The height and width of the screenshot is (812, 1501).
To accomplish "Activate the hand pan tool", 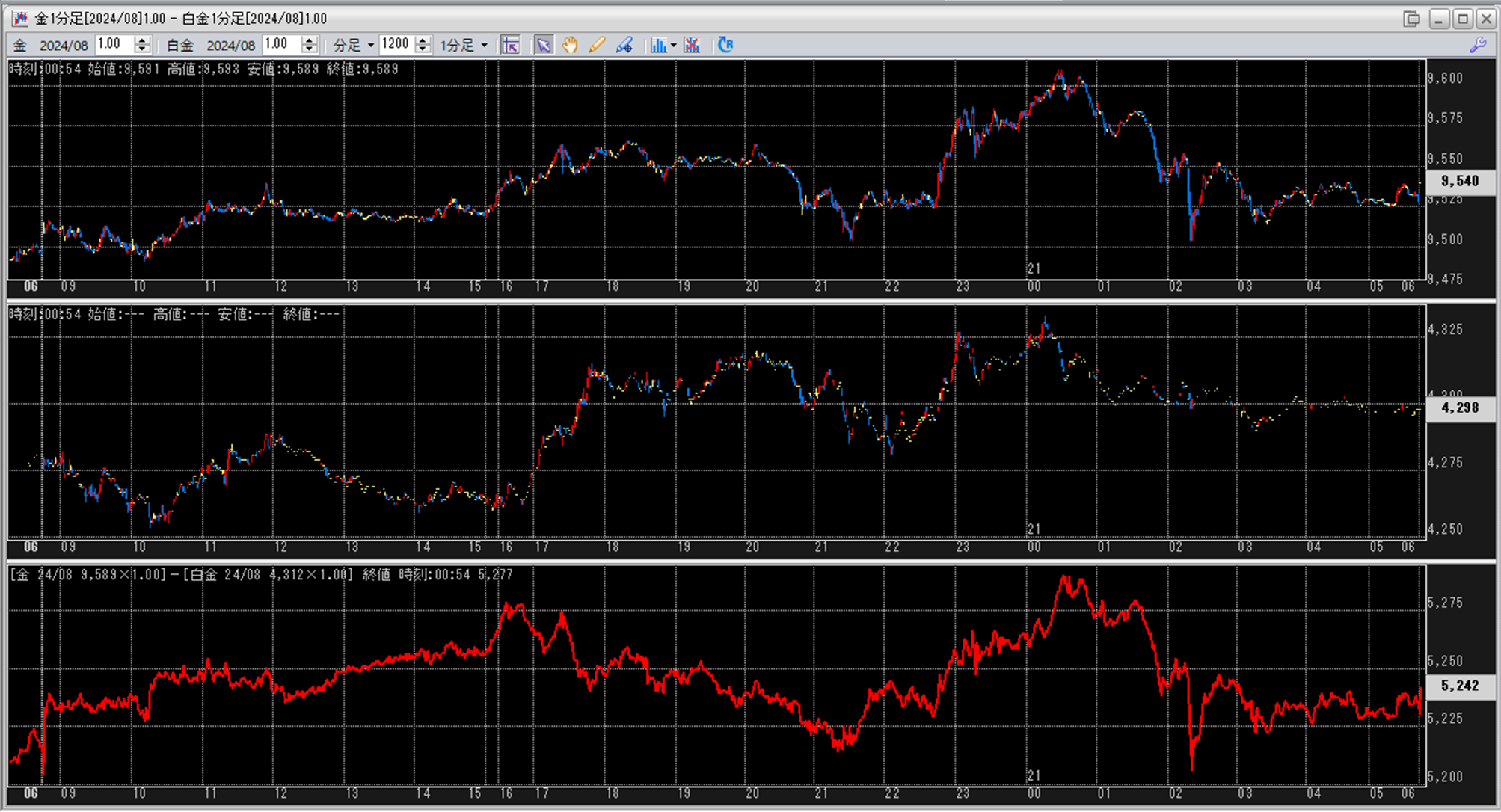I will 570,45.
